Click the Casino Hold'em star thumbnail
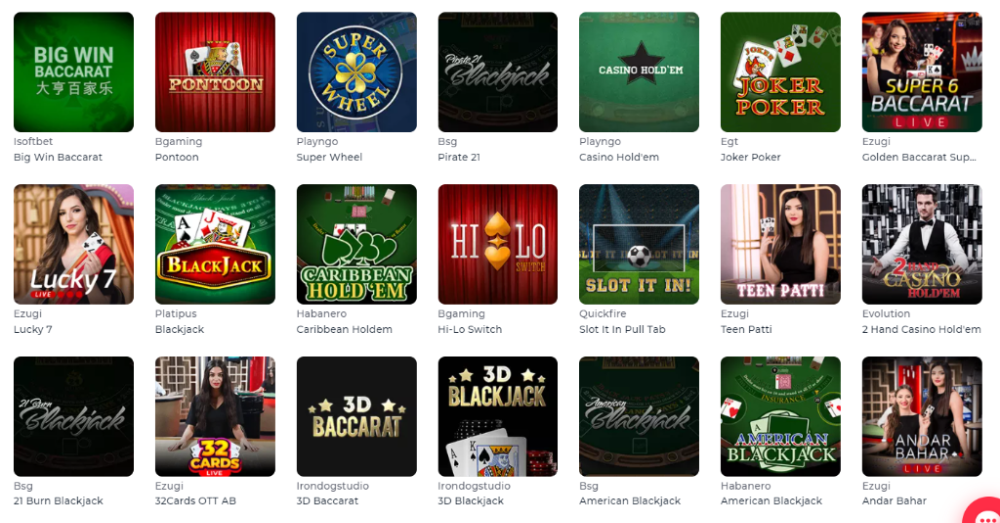The image size is (1000, 523). (639, 72)
